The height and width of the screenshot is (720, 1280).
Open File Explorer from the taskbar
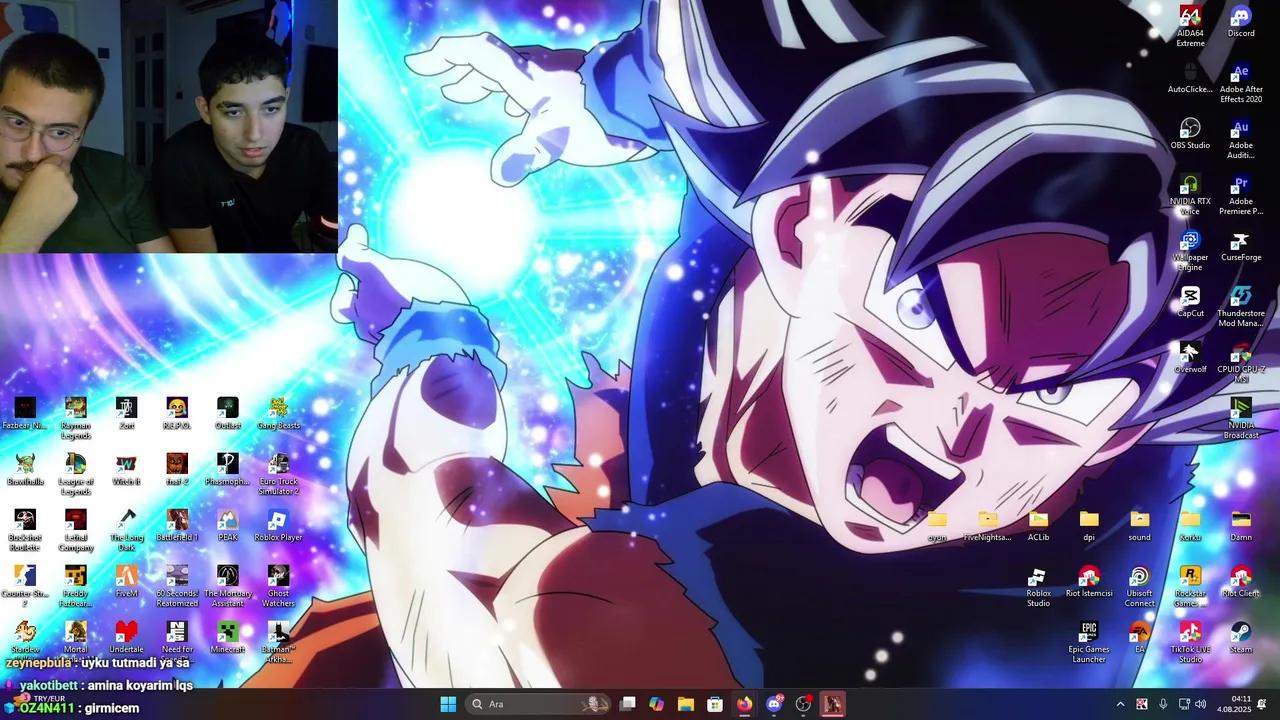tap(685, 704)
